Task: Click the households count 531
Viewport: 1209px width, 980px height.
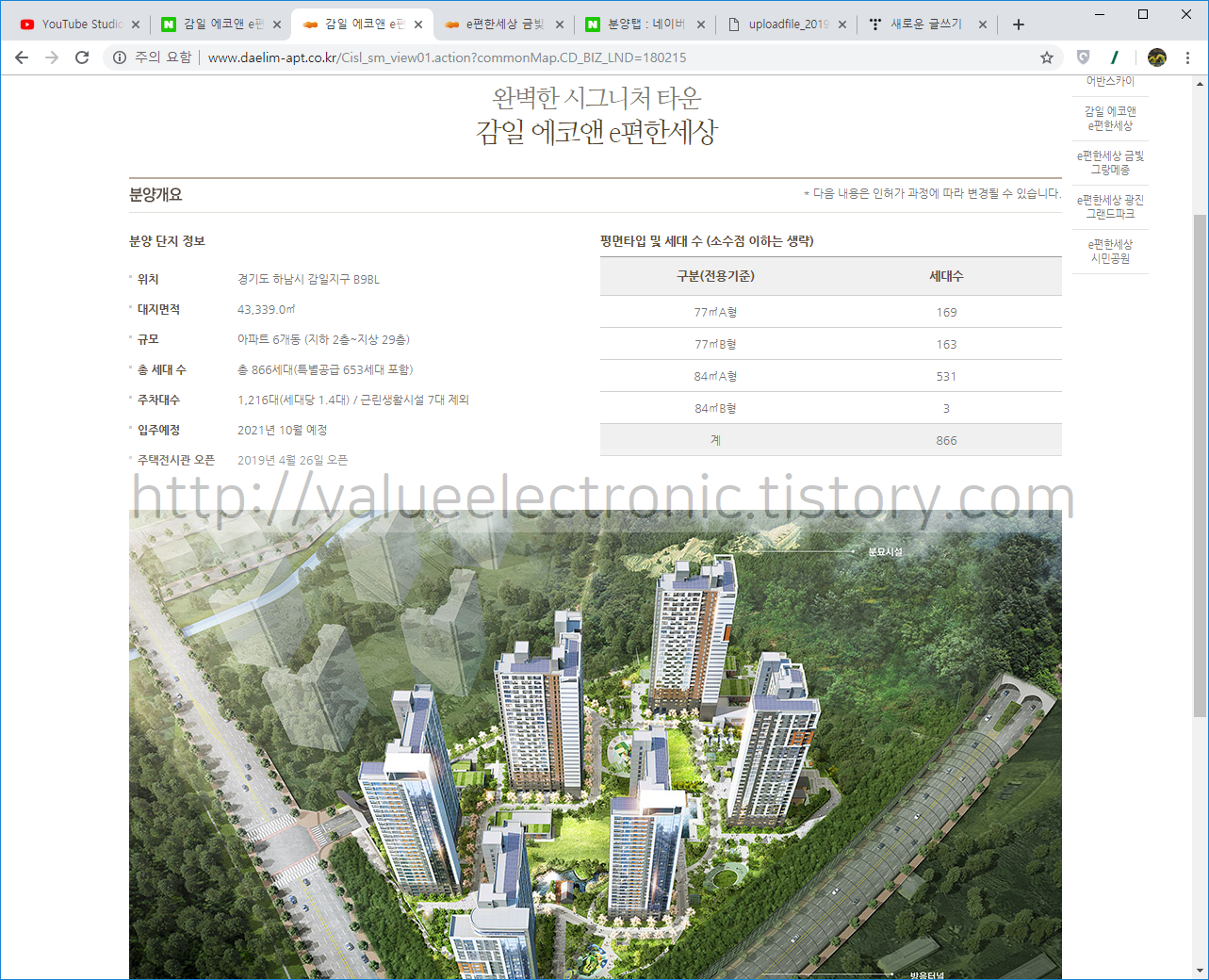Action: pyautogui.click(x=946, y=376)
